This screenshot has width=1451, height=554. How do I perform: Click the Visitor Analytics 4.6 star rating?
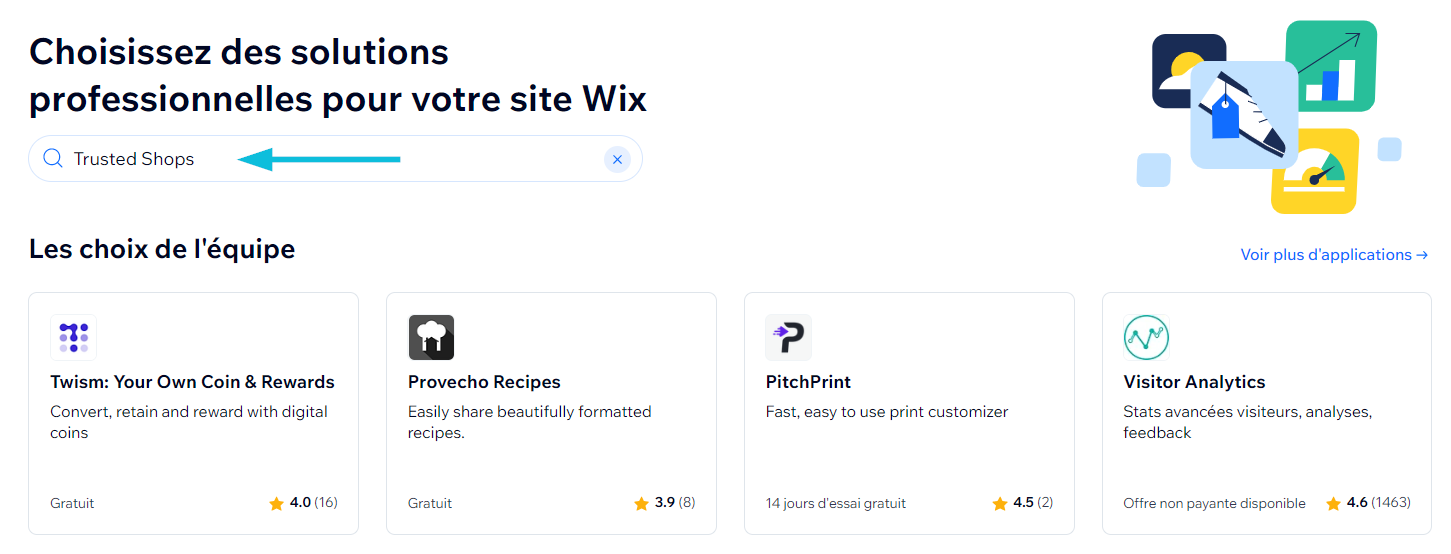click(x=1368, y=503)
